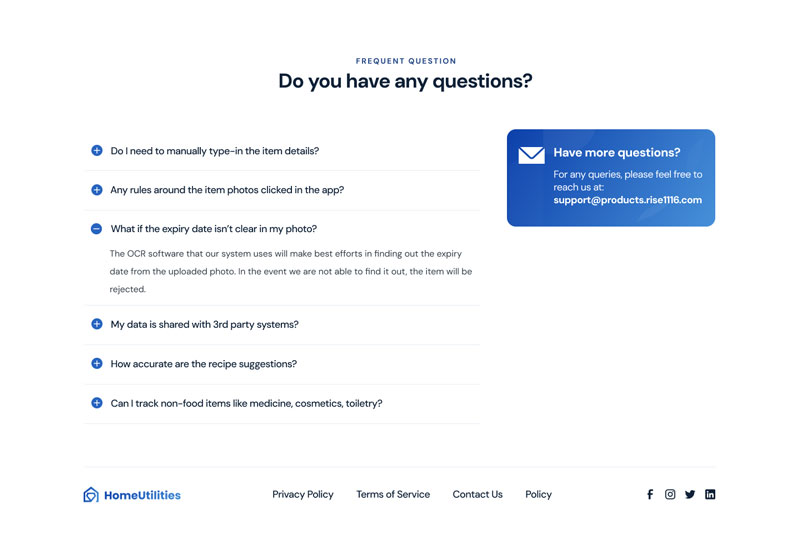Expand the 3rd party data sharing question
The width and height of the screenshot is (800, 541).
[204, 325]
